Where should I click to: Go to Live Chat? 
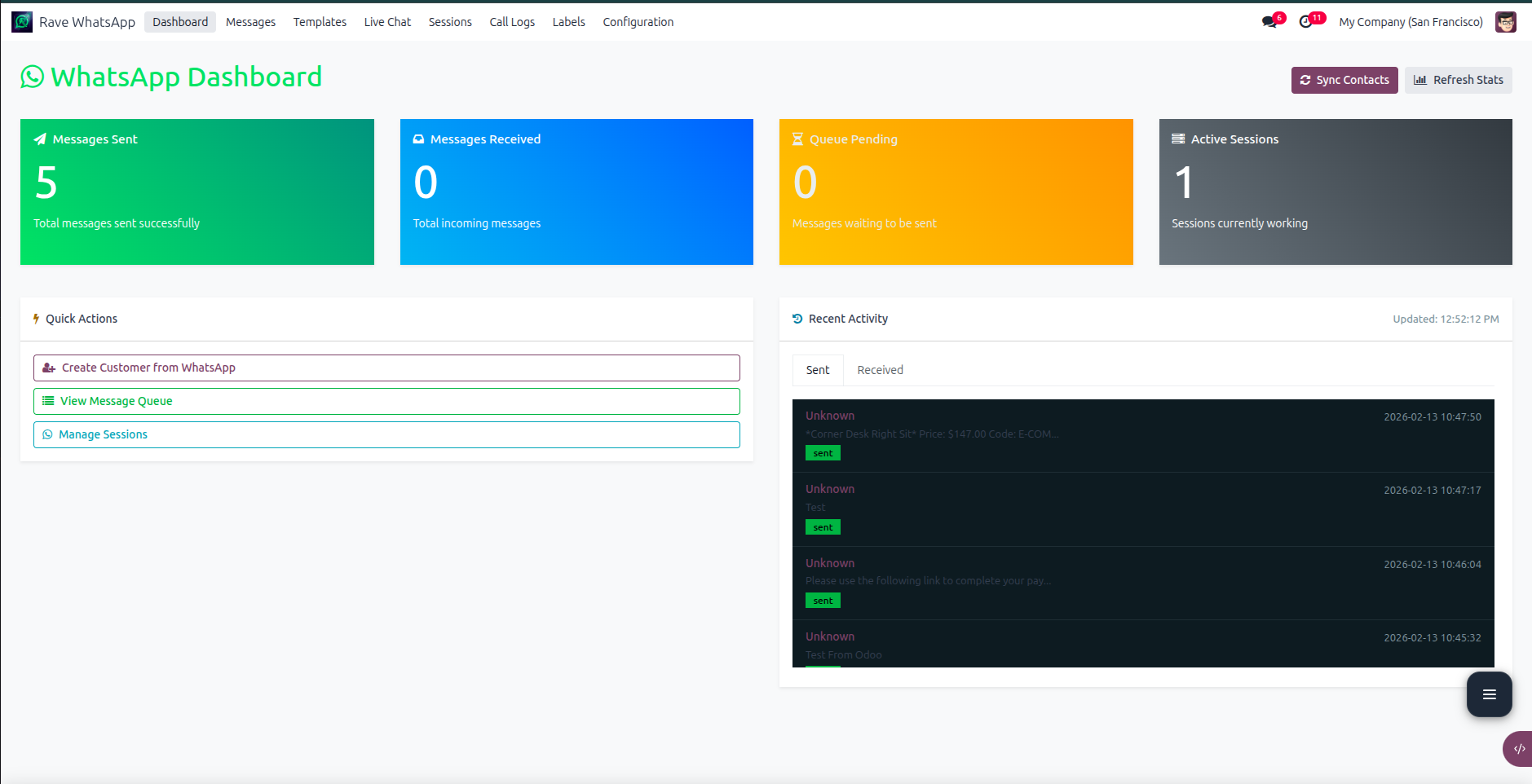click(387, 22)
